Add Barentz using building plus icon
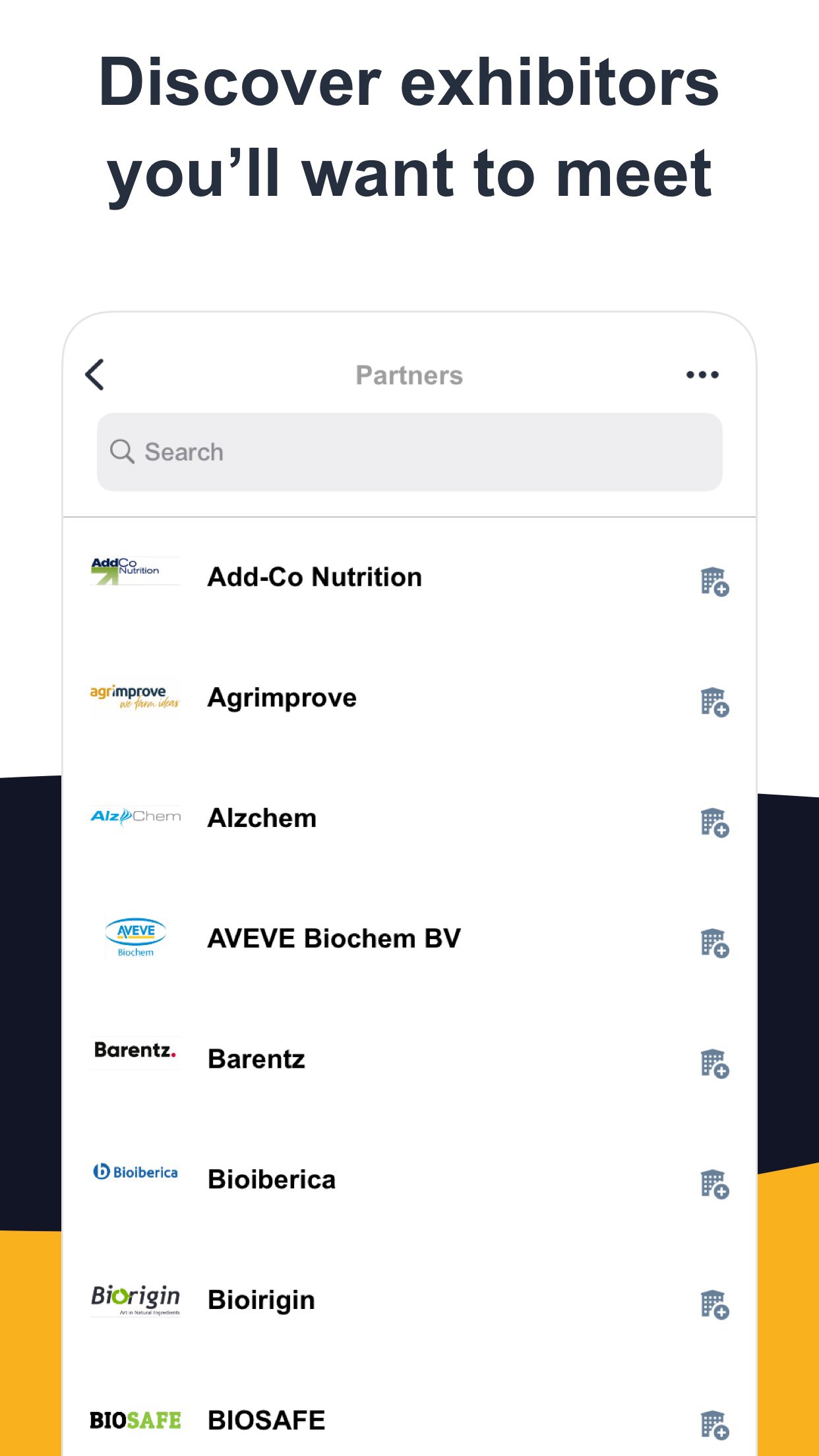 tap(714, 1064)
